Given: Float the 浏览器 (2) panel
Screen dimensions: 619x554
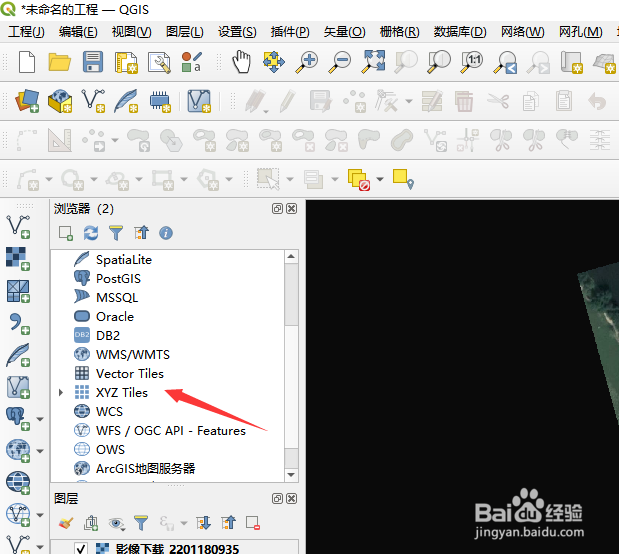Looking at the screenshot, I should coord(277,208).
